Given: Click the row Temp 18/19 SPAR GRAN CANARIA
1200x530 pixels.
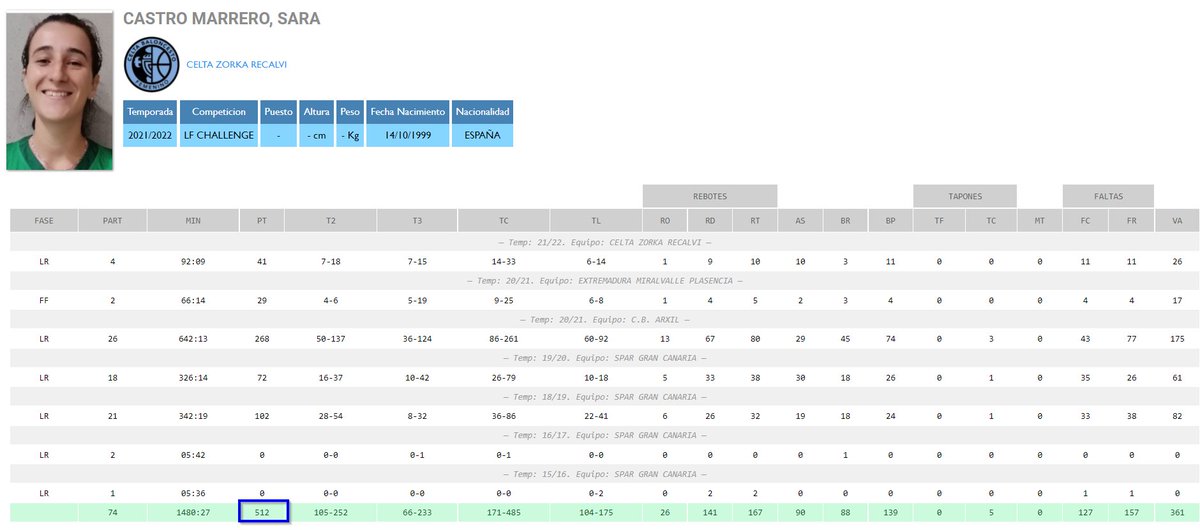Looking at the screenshot, I should [604, 397].
